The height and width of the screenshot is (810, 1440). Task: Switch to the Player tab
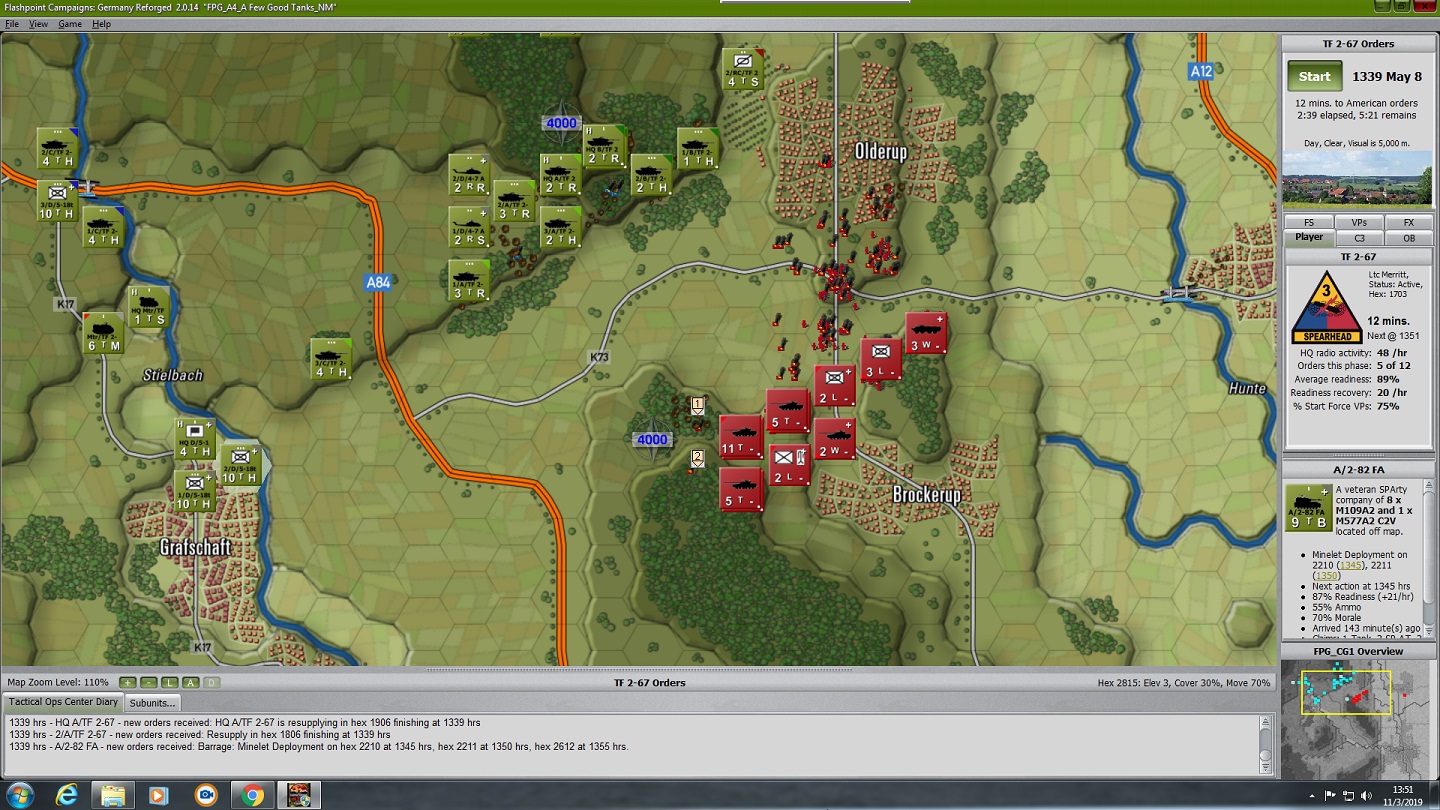[x=1309, y=238]
